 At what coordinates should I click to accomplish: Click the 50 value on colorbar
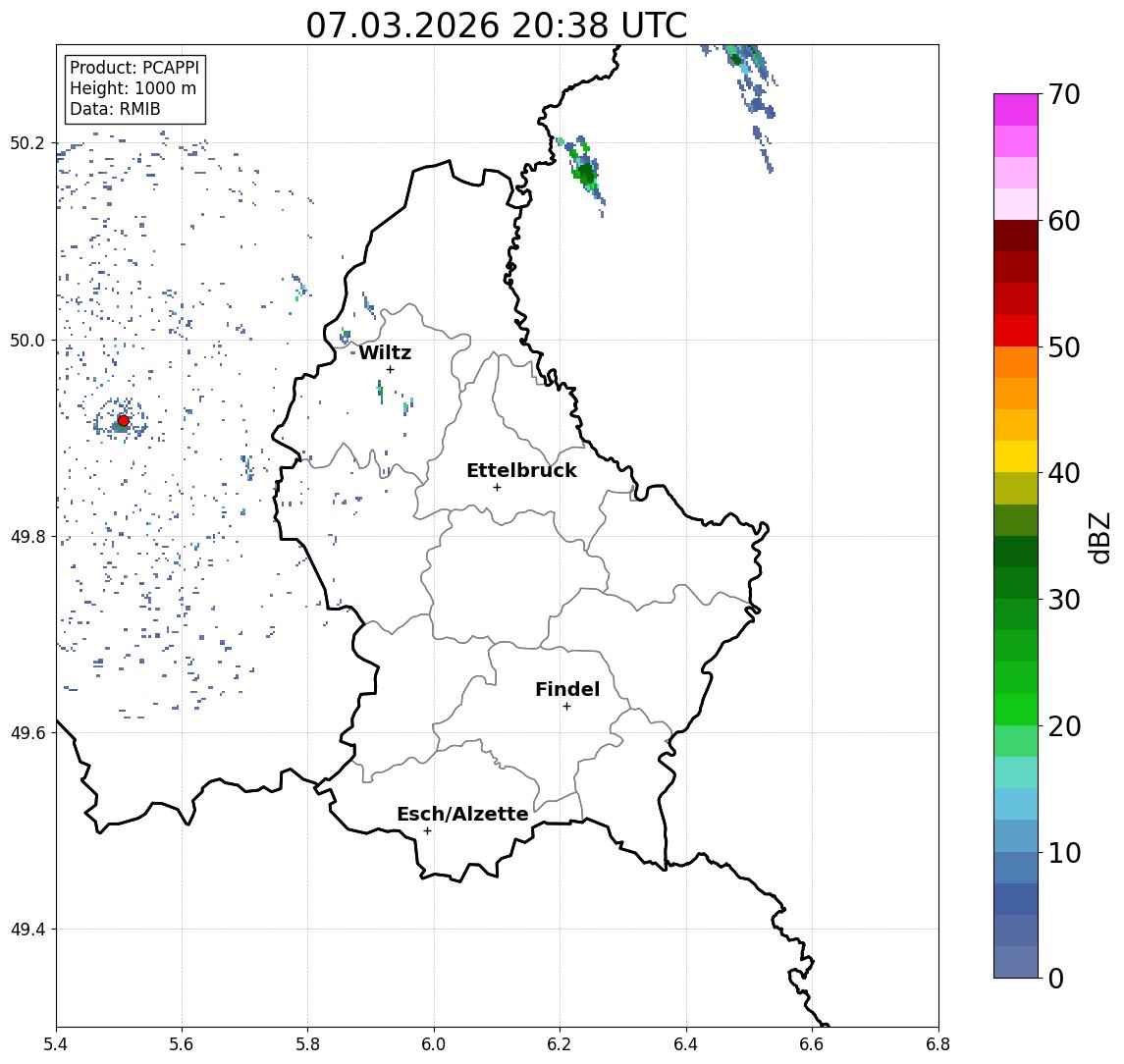[1064, 347]
